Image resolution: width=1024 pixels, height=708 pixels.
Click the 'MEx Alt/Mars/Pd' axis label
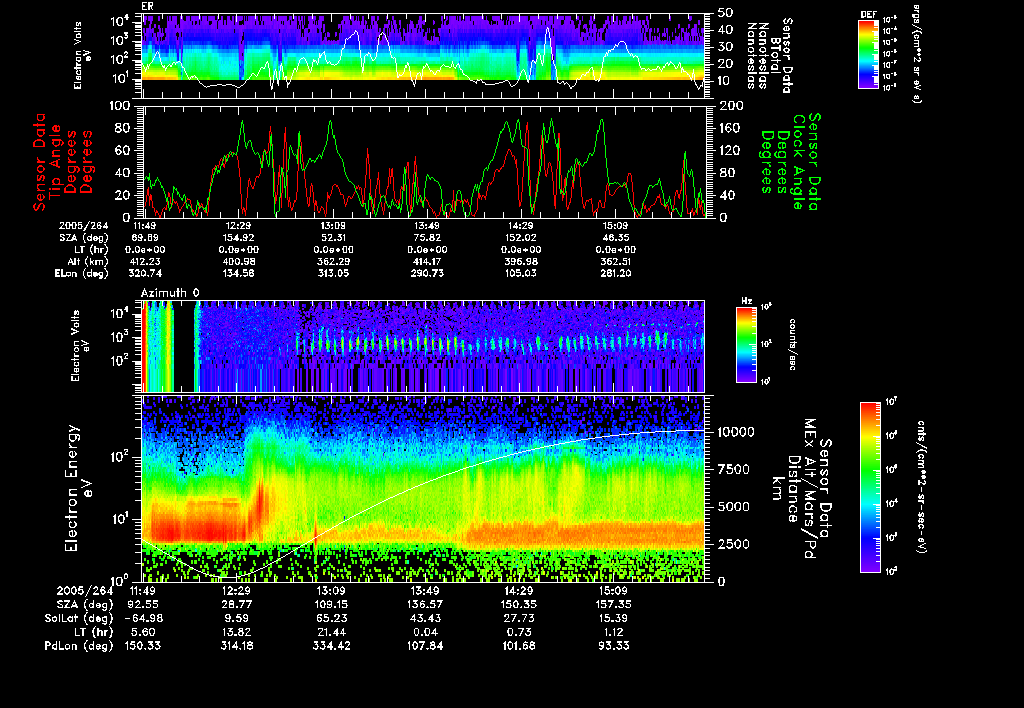809,489
